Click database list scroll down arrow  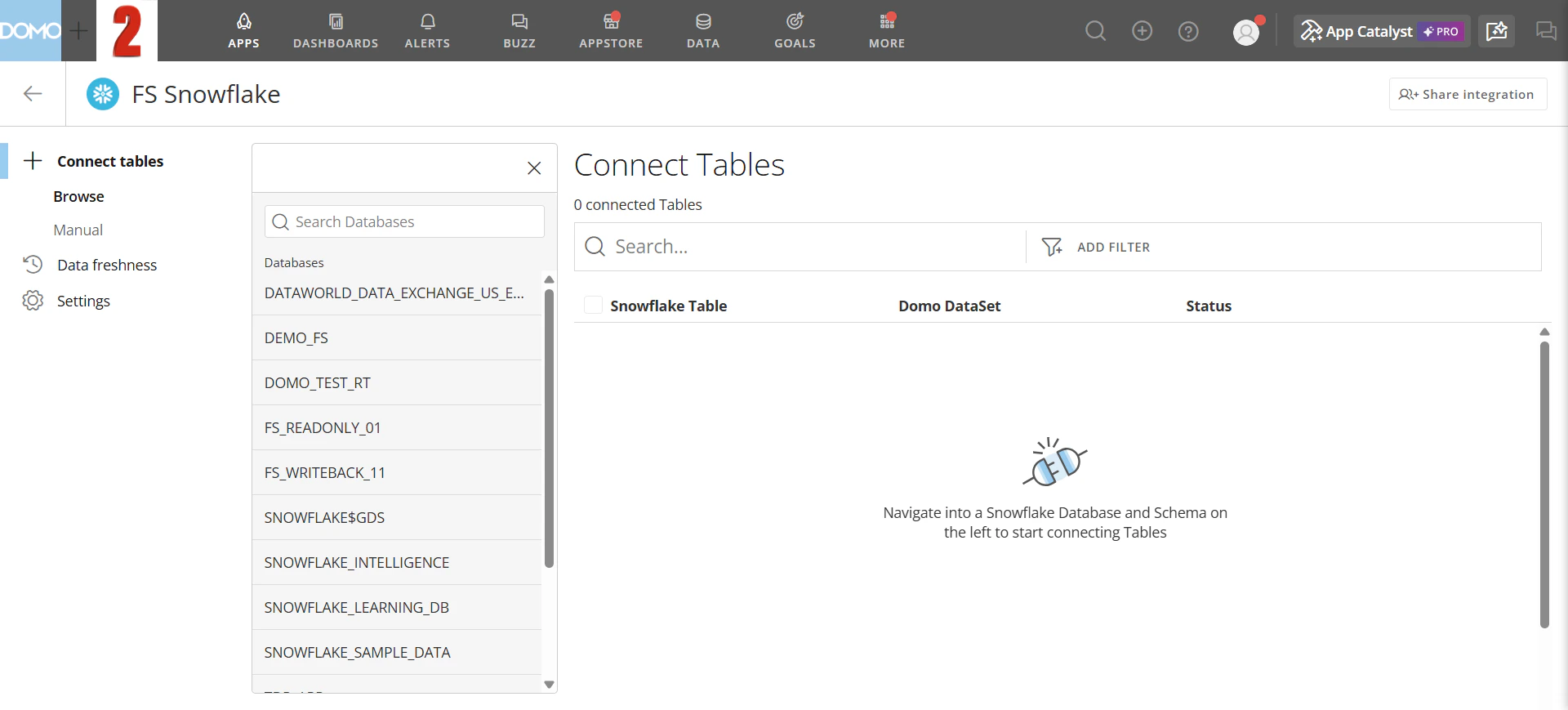point(549,685)
